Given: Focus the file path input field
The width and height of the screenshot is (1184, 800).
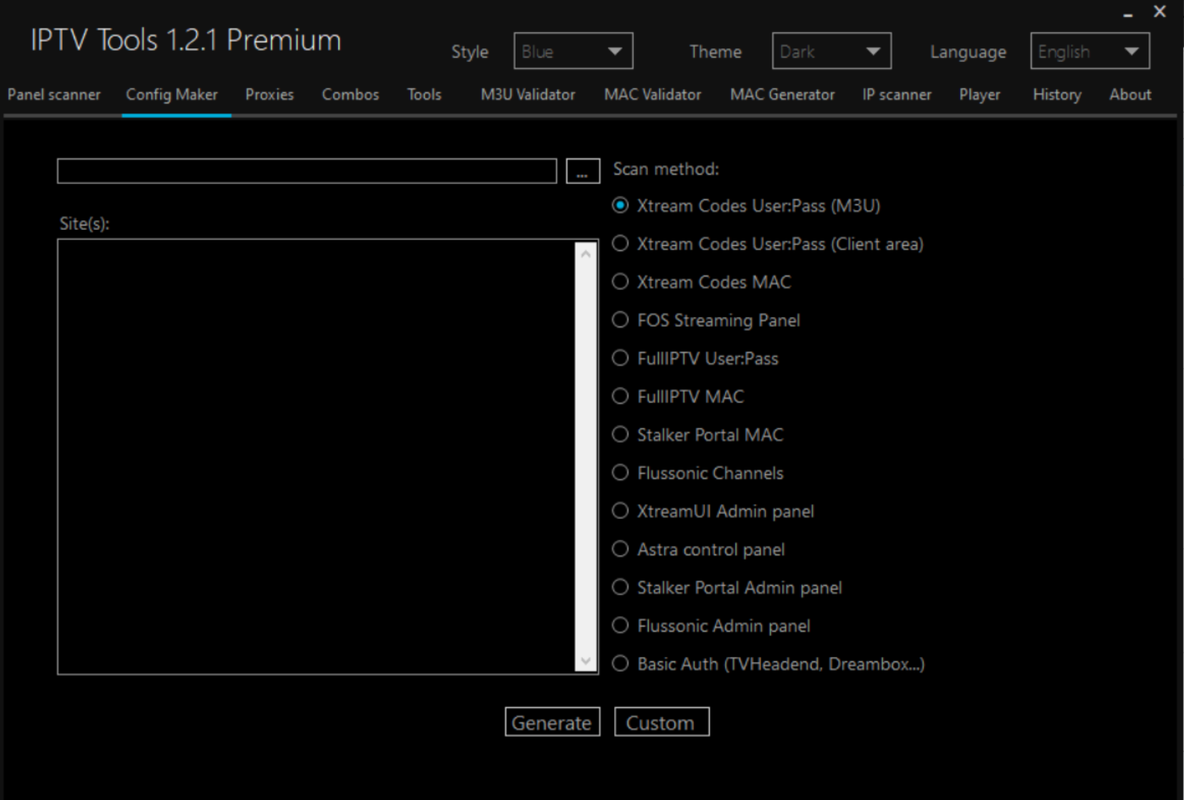Looking at the screenshot, I should (x=307, y=171).
